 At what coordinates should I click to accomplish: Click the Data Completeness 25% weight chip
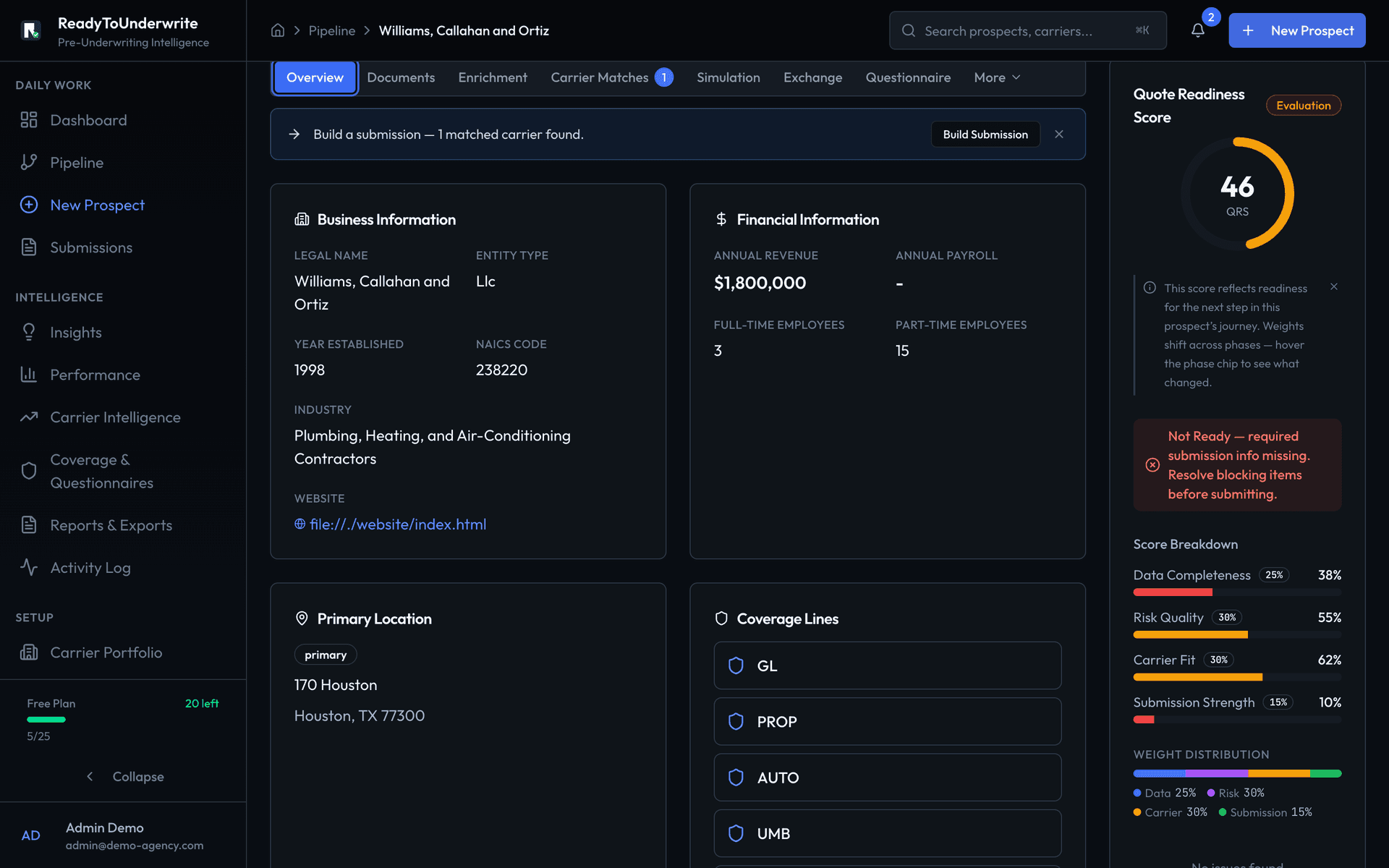click(1274, 575)
